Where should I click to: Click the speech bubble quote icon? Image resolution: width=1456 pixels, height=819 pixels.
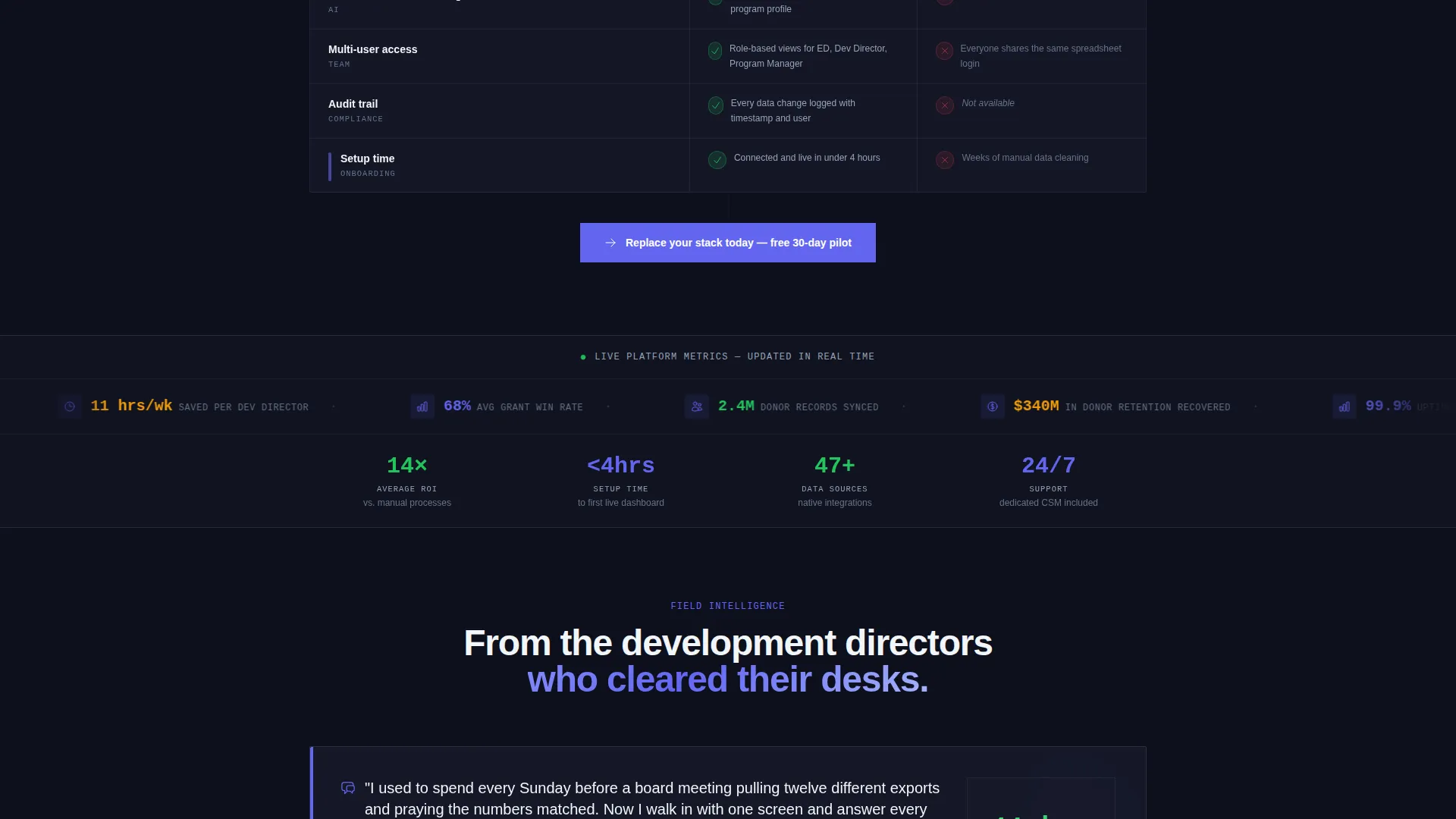pyautogui.click(x=348, y=788)
